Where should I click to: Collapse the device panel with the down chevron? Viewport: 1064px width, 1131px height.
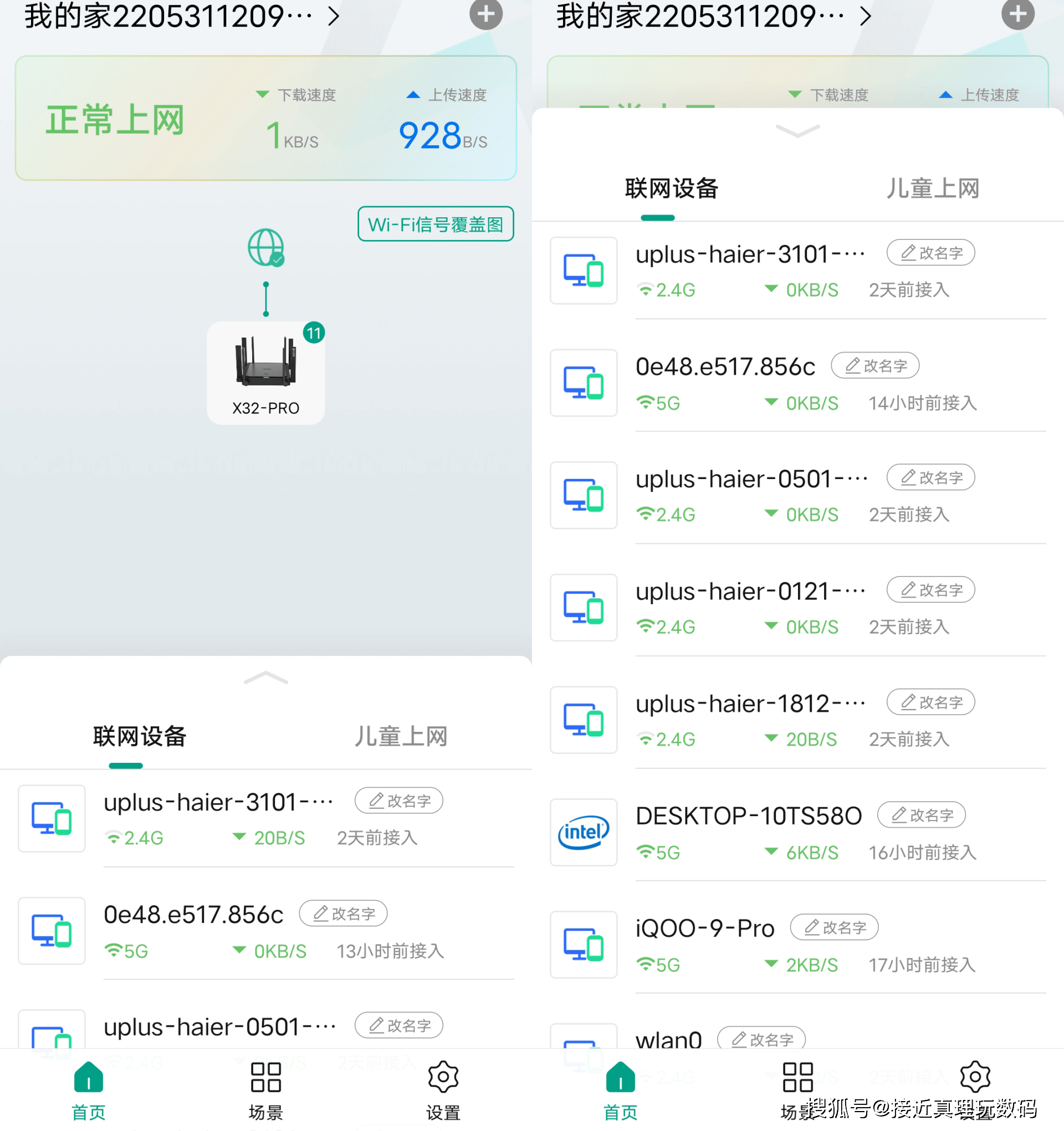pos(797,131)
